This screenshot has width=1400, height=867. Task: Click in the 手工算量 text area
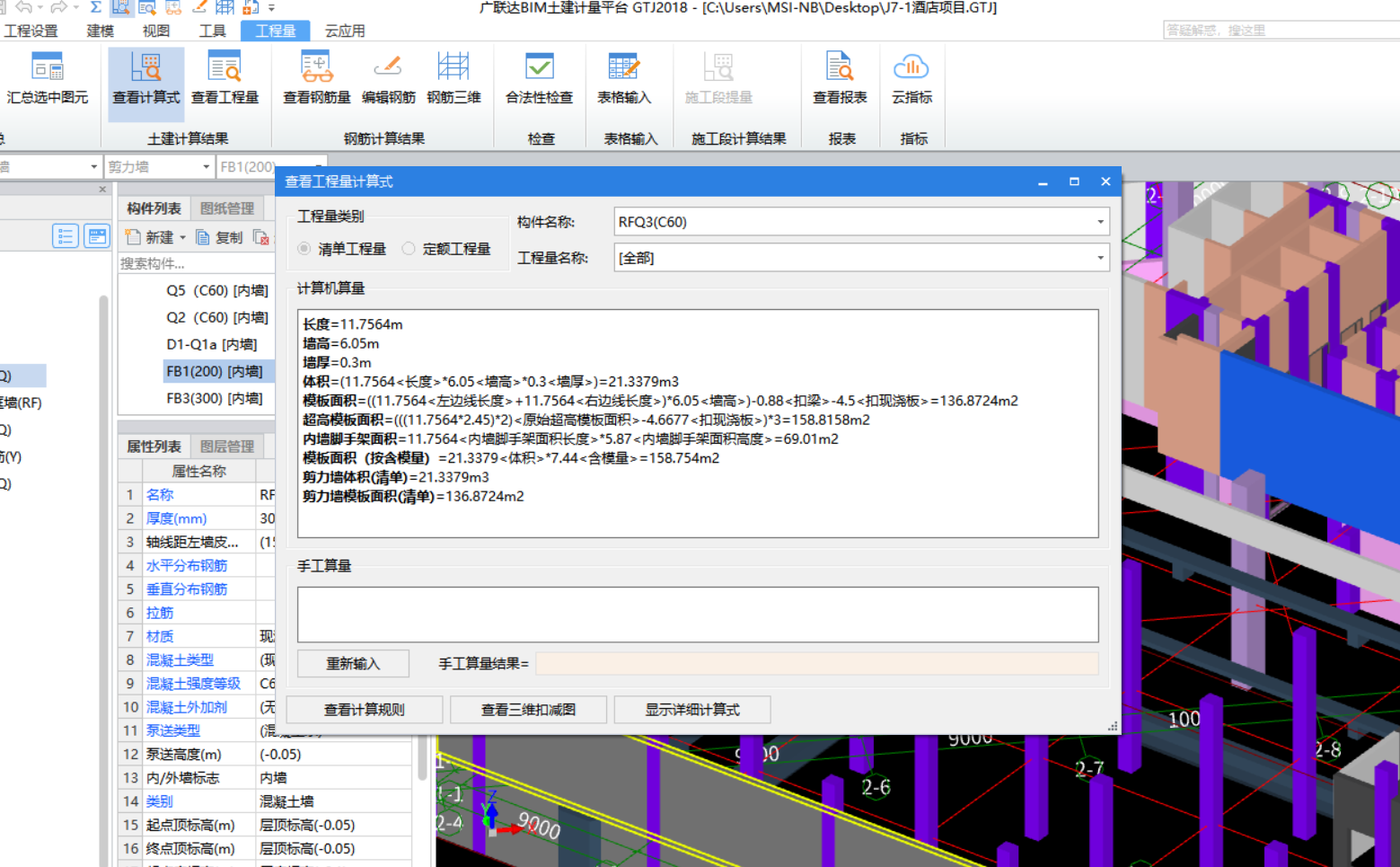[698, 615]
